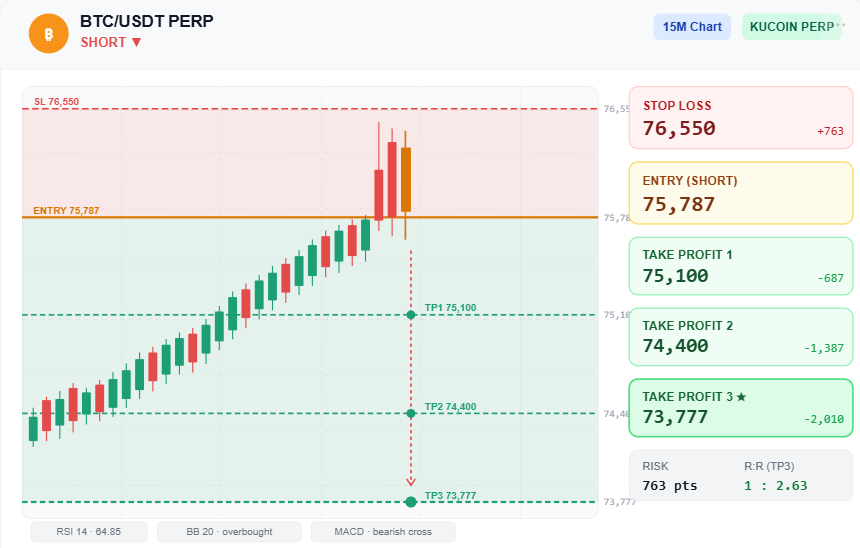The width and height of the screenshot is (860, 548).
Task: Click the TP1 75,100 marker dot
Action: [x=411, y=315]
